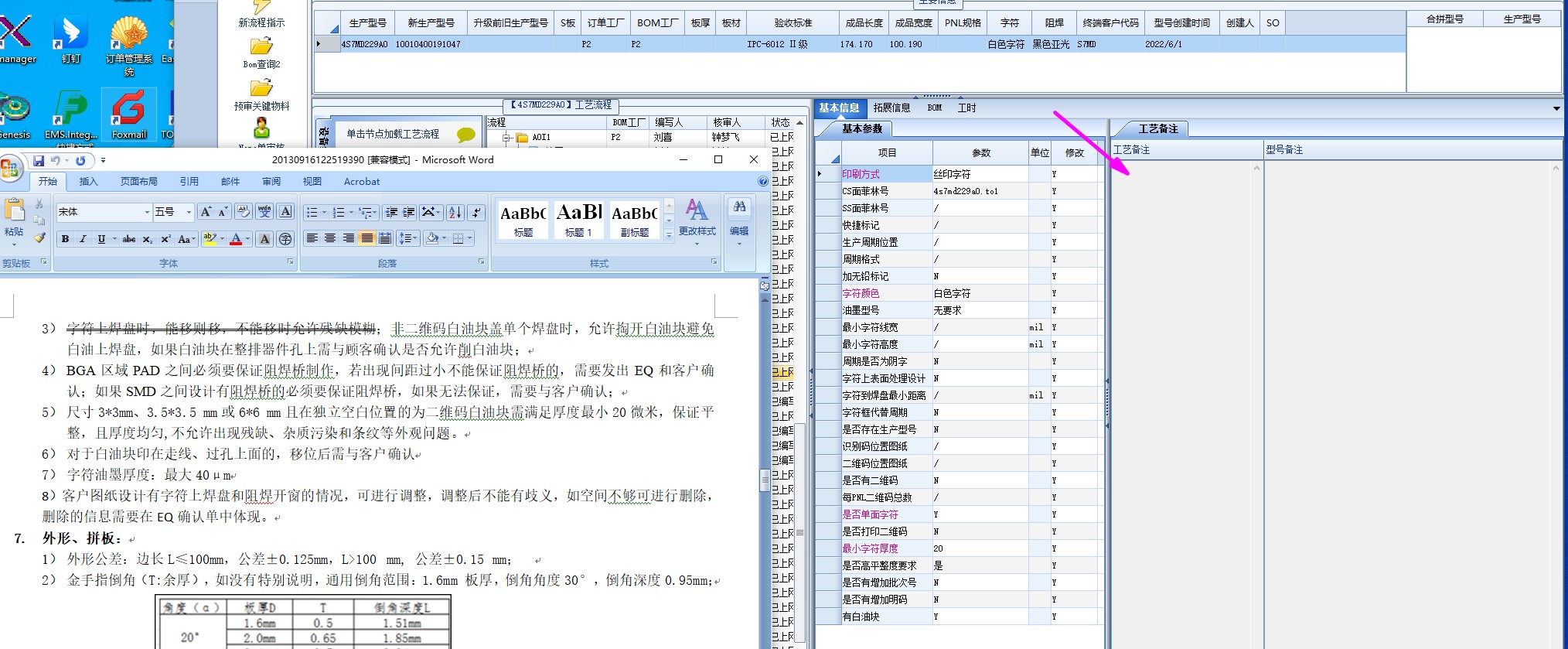Expand the AOI1 node in the process tree
This screenshot has height=649, width=1568.
tap(507, 138)
